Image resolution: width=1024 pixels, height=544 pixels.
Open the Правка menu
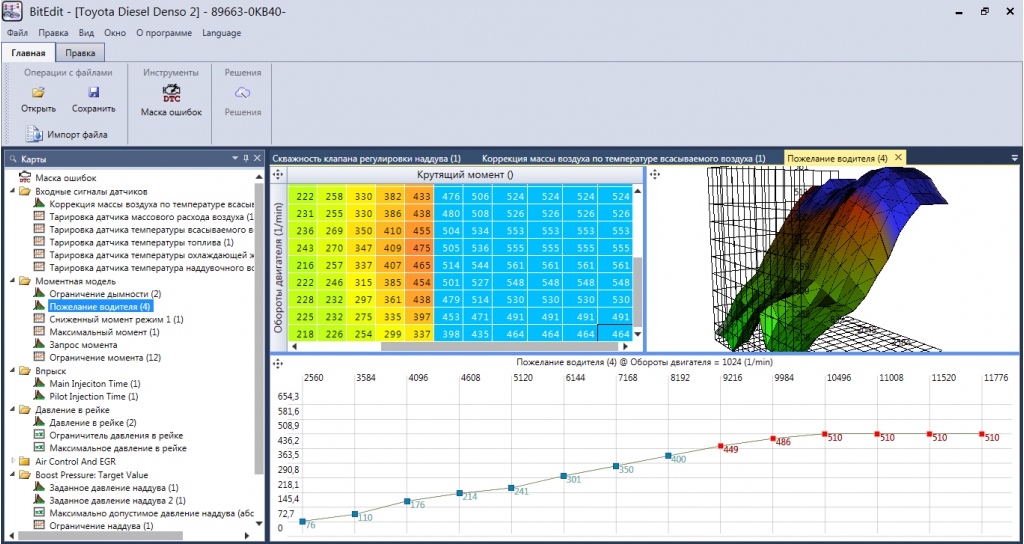pyautogui.click(x=53, y=33)
